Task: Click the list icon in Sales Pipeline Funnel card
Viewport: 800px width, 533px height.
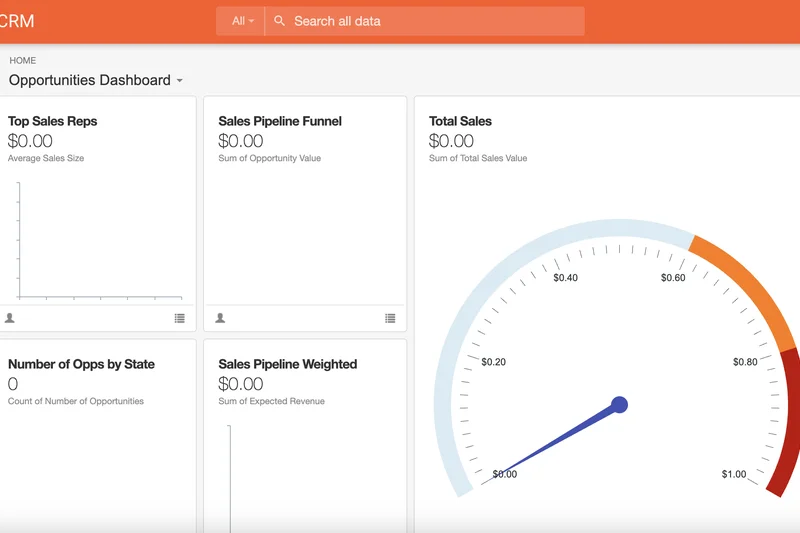Action: point(390,318)
